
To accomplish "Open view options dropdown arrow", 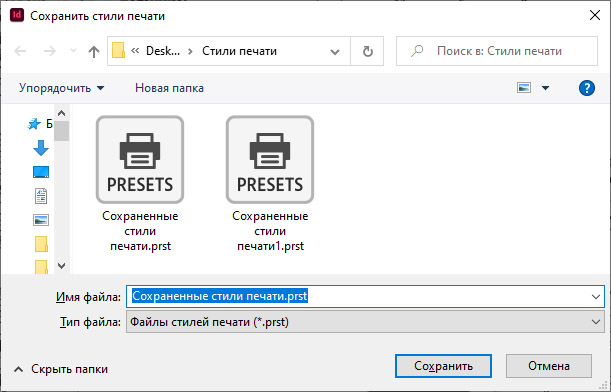I will 546,88.
